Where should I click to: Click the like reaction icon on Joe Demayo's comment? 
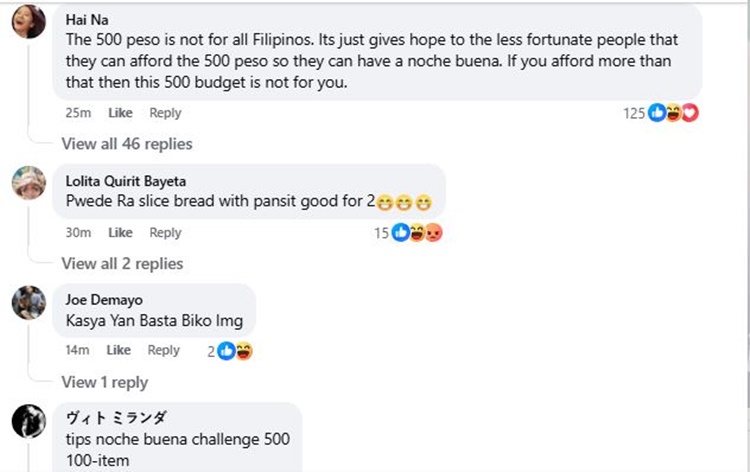(227, 350)
